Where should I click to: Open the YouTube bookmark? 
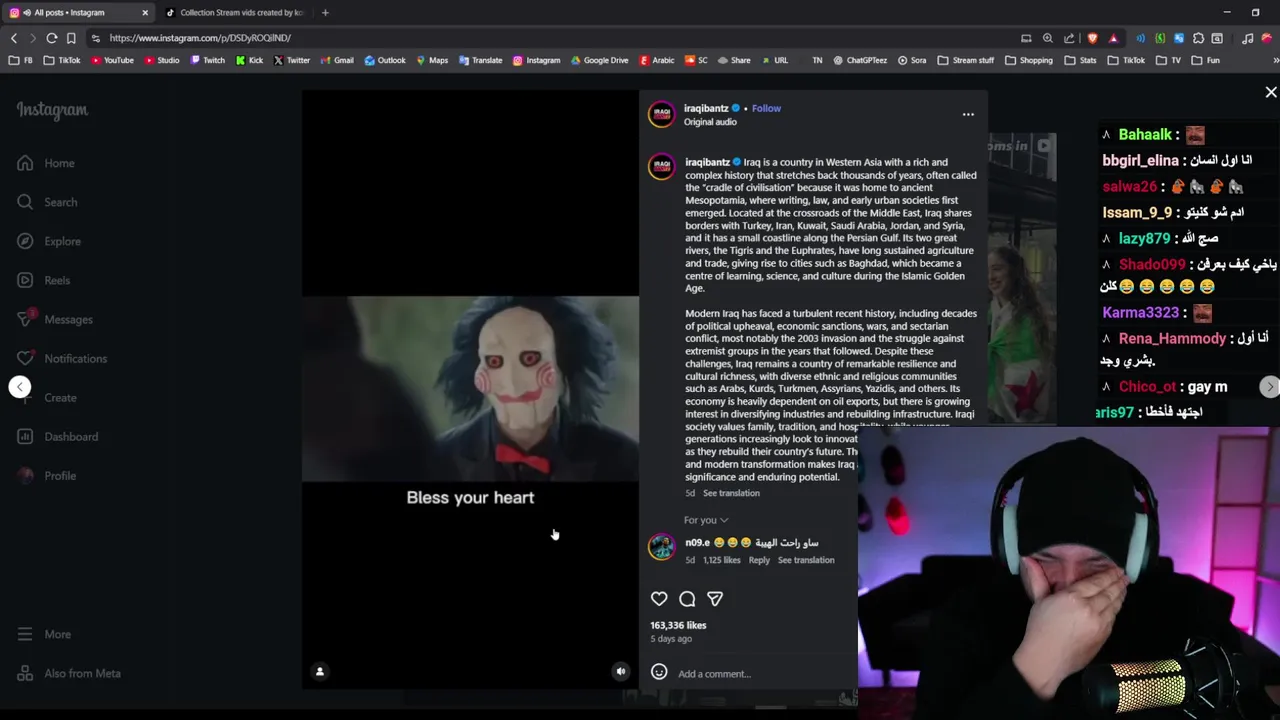coord(112,60)
